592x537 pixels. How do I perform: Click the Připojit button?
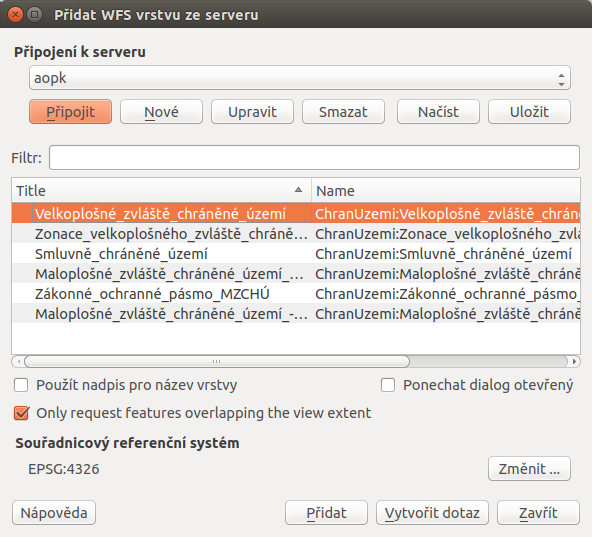pos(70,112)
